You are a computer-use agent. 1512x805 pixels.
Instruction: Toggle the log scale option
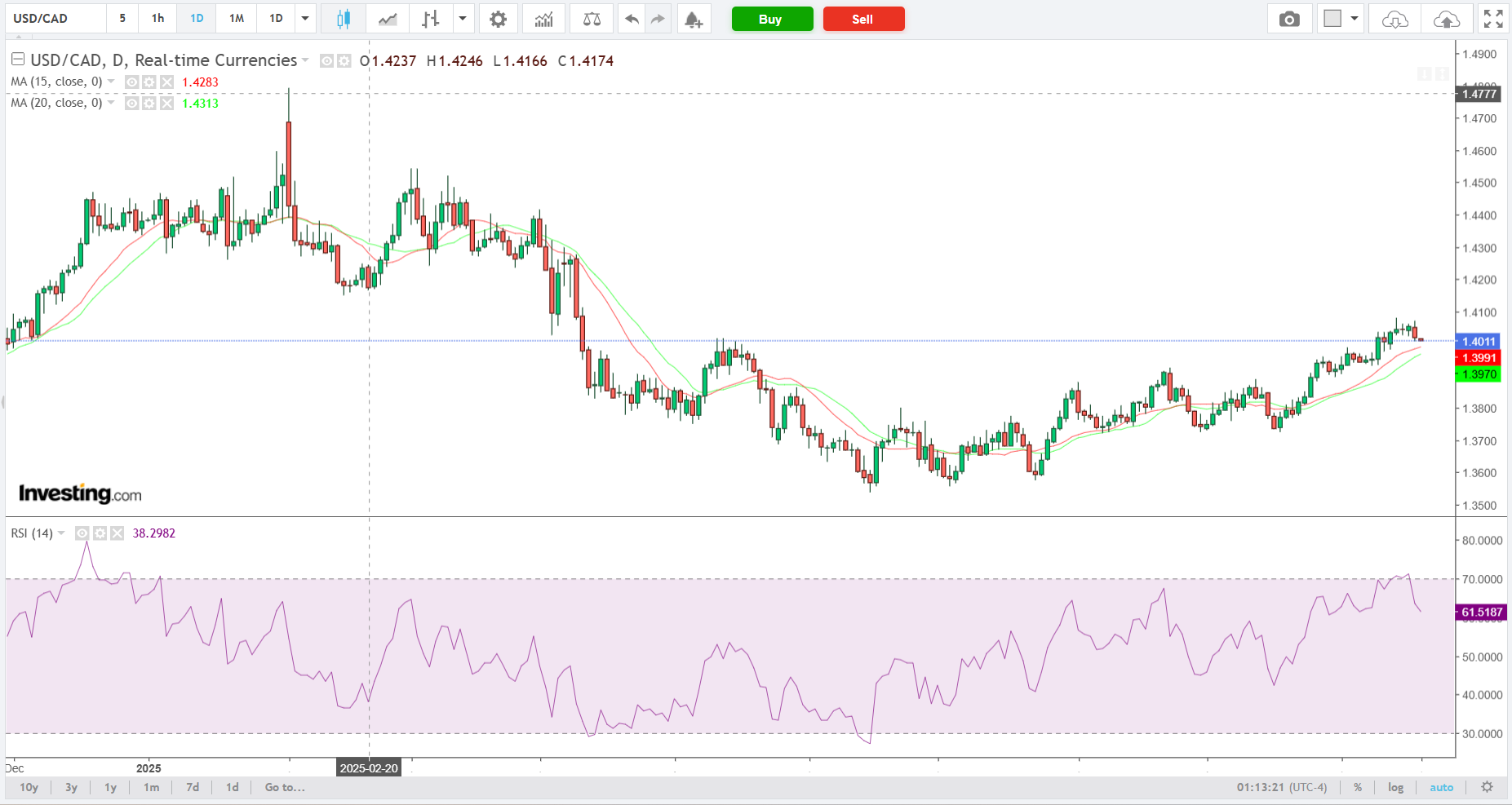pos(1395,787)
